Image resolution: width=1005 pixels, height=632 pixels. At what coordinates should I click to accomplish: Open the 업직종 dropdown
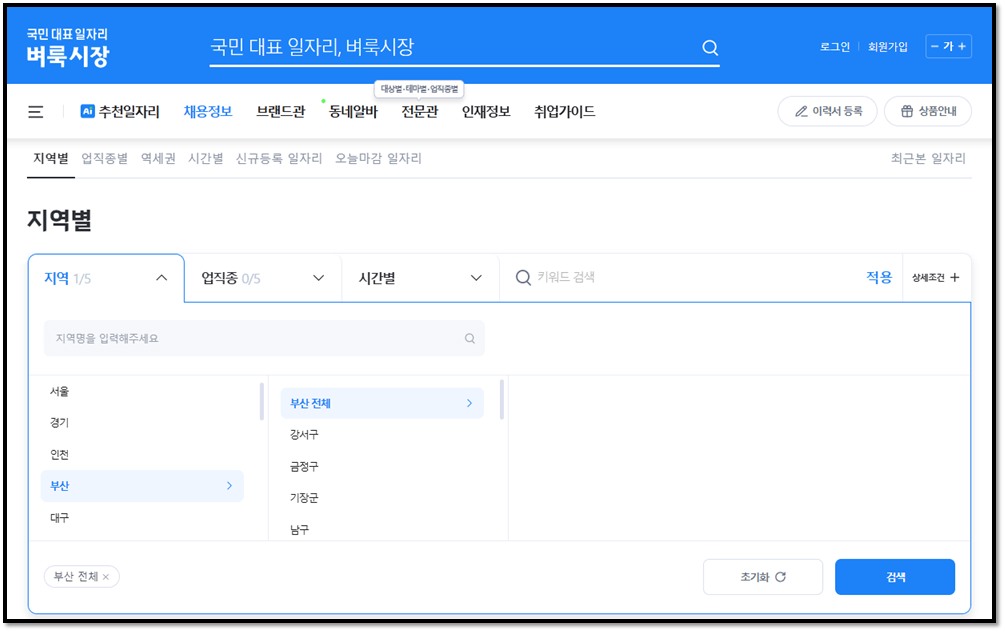(x=262, y=277)
